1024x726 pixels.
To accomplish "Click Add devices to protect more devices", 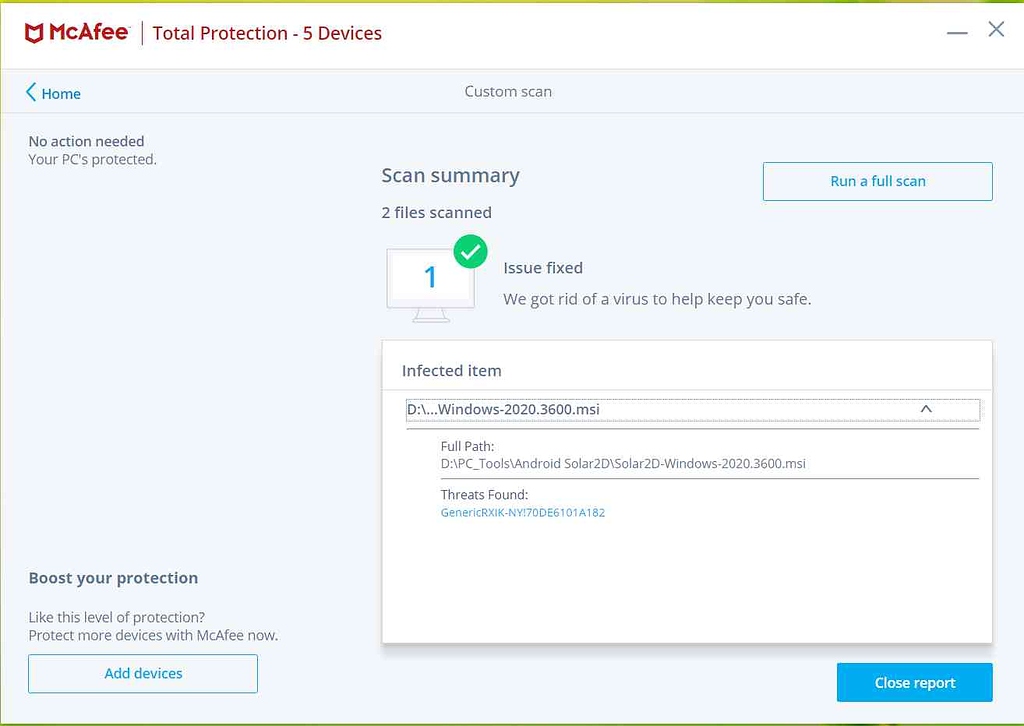I will coord(142,673).
